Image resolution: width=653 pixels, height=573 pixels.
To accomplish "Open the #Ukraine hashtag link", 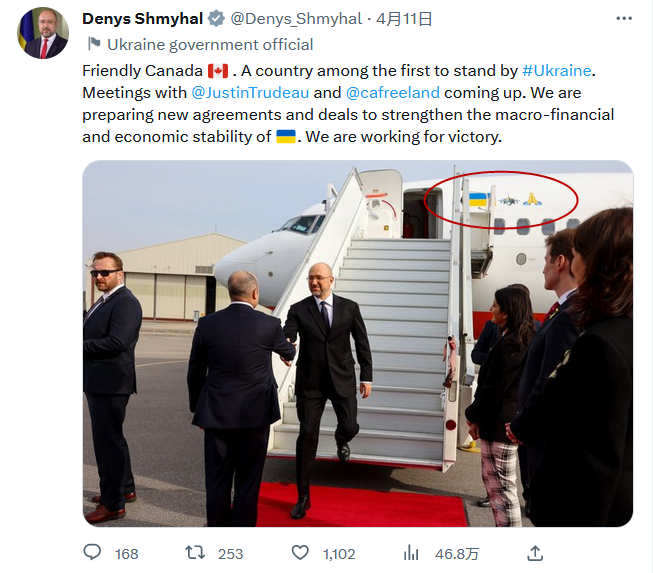I will (556, 70).
